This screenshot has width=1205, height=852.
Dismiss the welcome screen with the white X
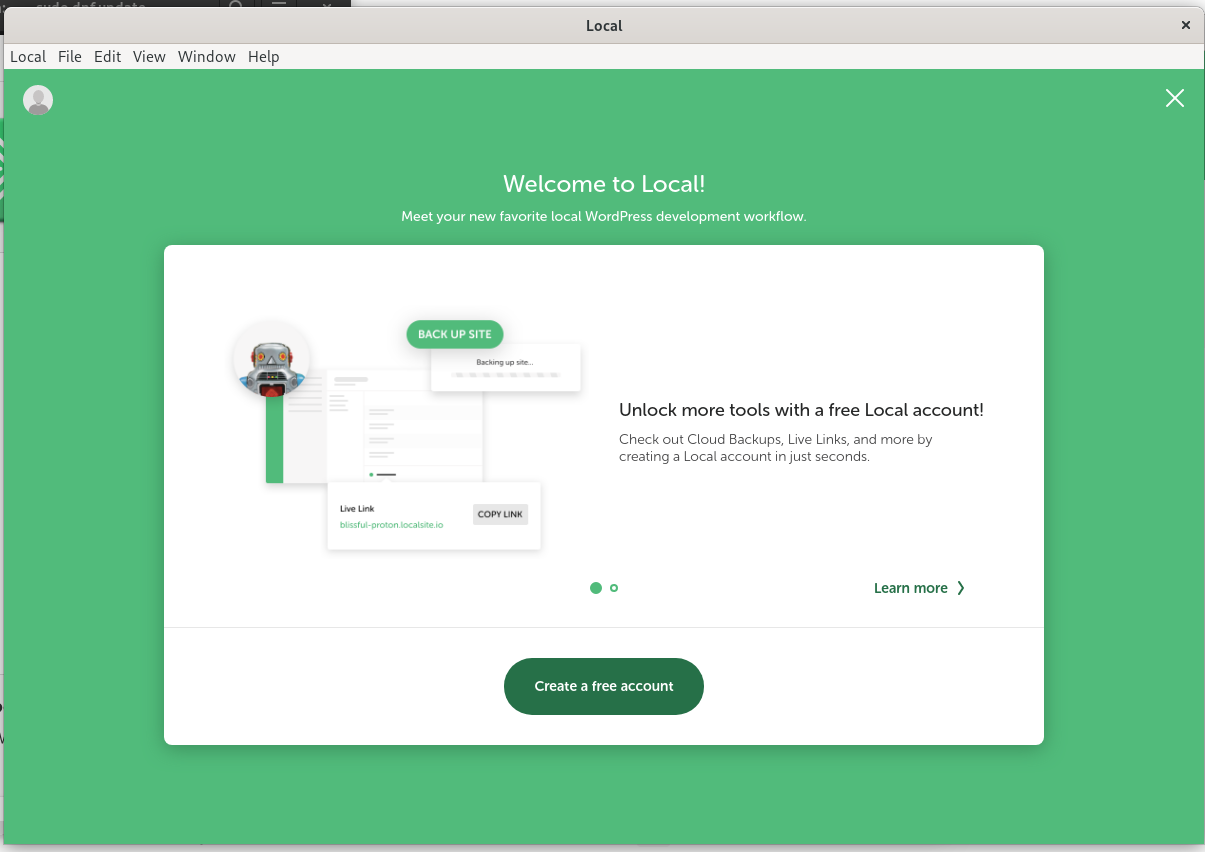pyautogui.click(x=1174, y=98)
